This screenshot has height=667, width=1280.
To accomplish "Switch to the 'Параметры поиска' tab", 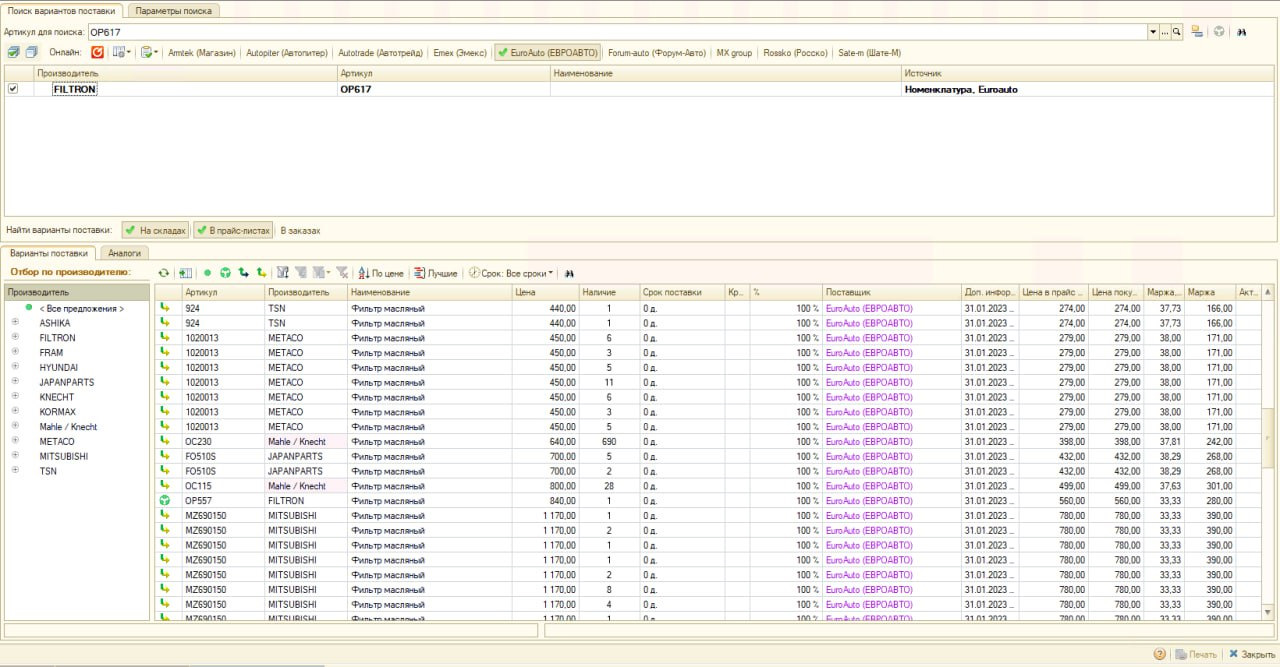I will click(x=174, y=10).
